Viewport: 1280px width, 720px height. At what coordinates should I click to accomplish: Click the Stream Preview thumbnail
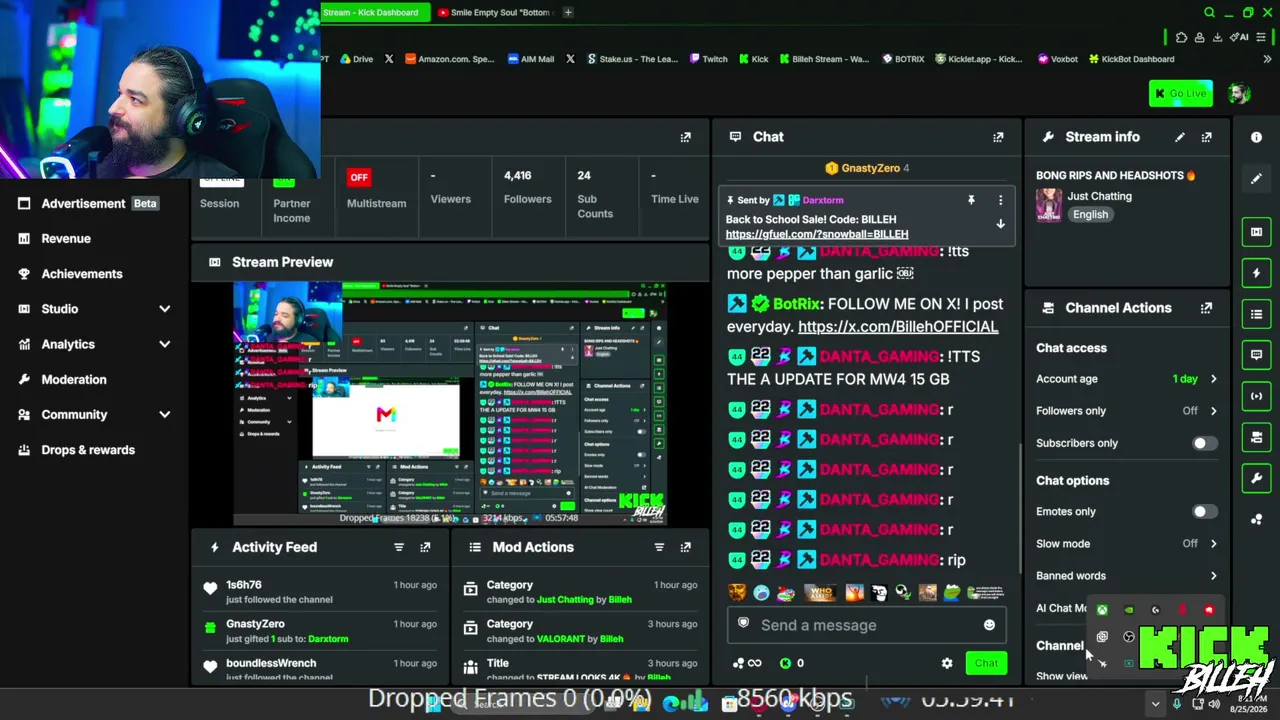(449, 403)
